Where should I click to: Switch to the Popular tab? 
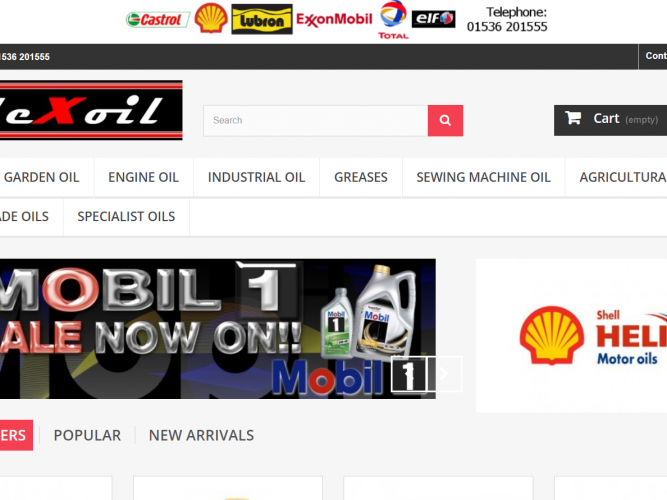point(87,435)
